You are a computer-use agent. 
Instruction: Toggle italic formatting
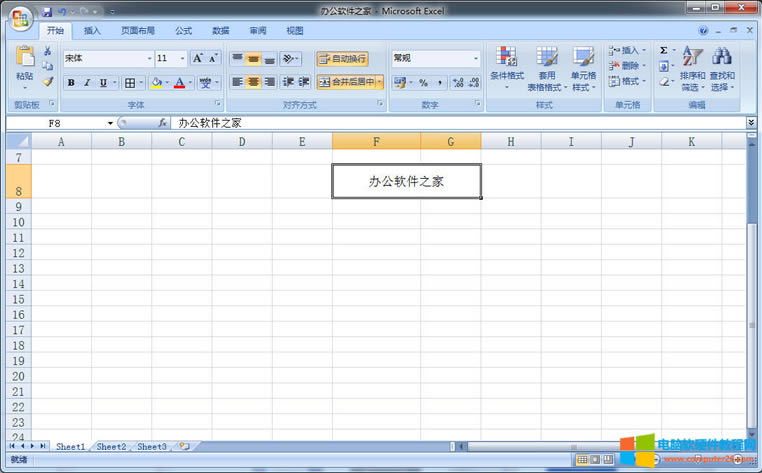[87, 83]
